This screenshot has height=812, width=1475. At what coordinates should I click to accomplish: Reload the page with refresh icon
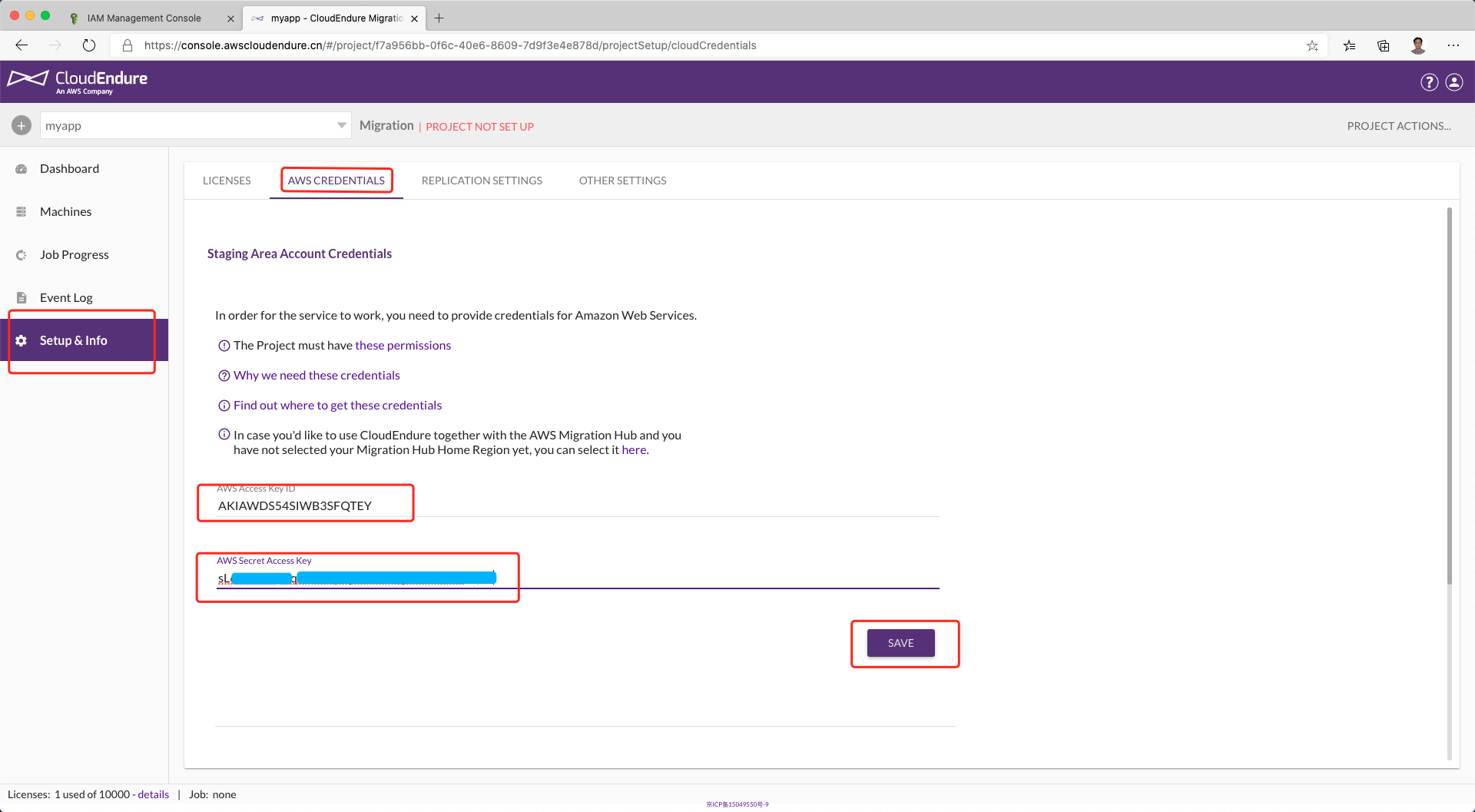[x=89, y=45]
